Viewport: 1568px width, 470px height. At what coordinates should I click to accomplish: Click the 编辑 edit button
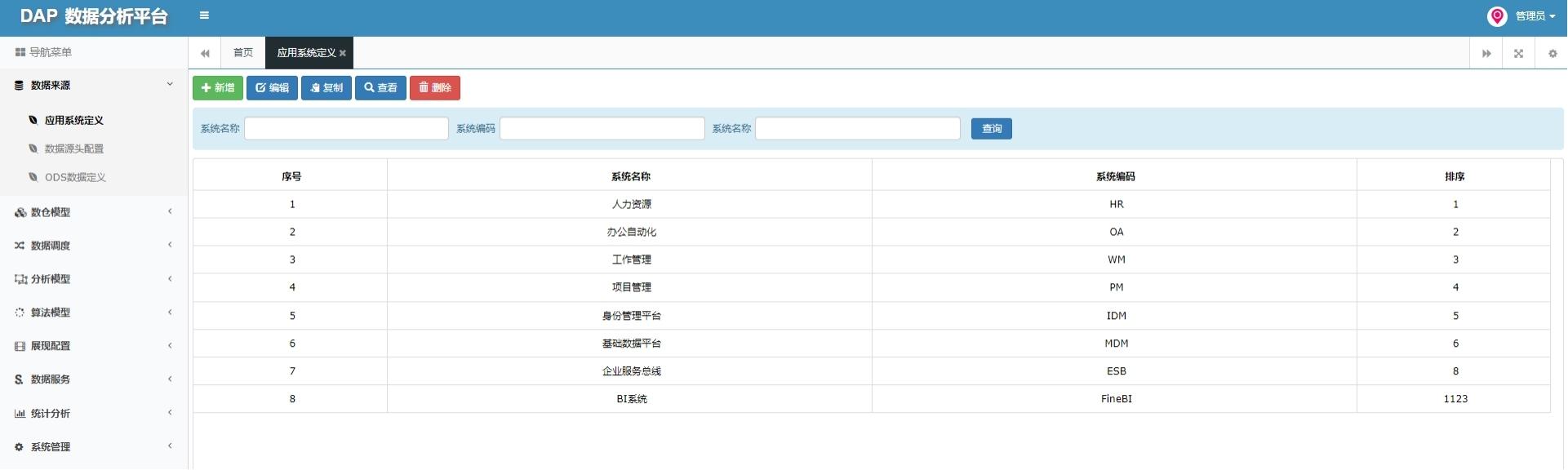(x=272, y=88)
